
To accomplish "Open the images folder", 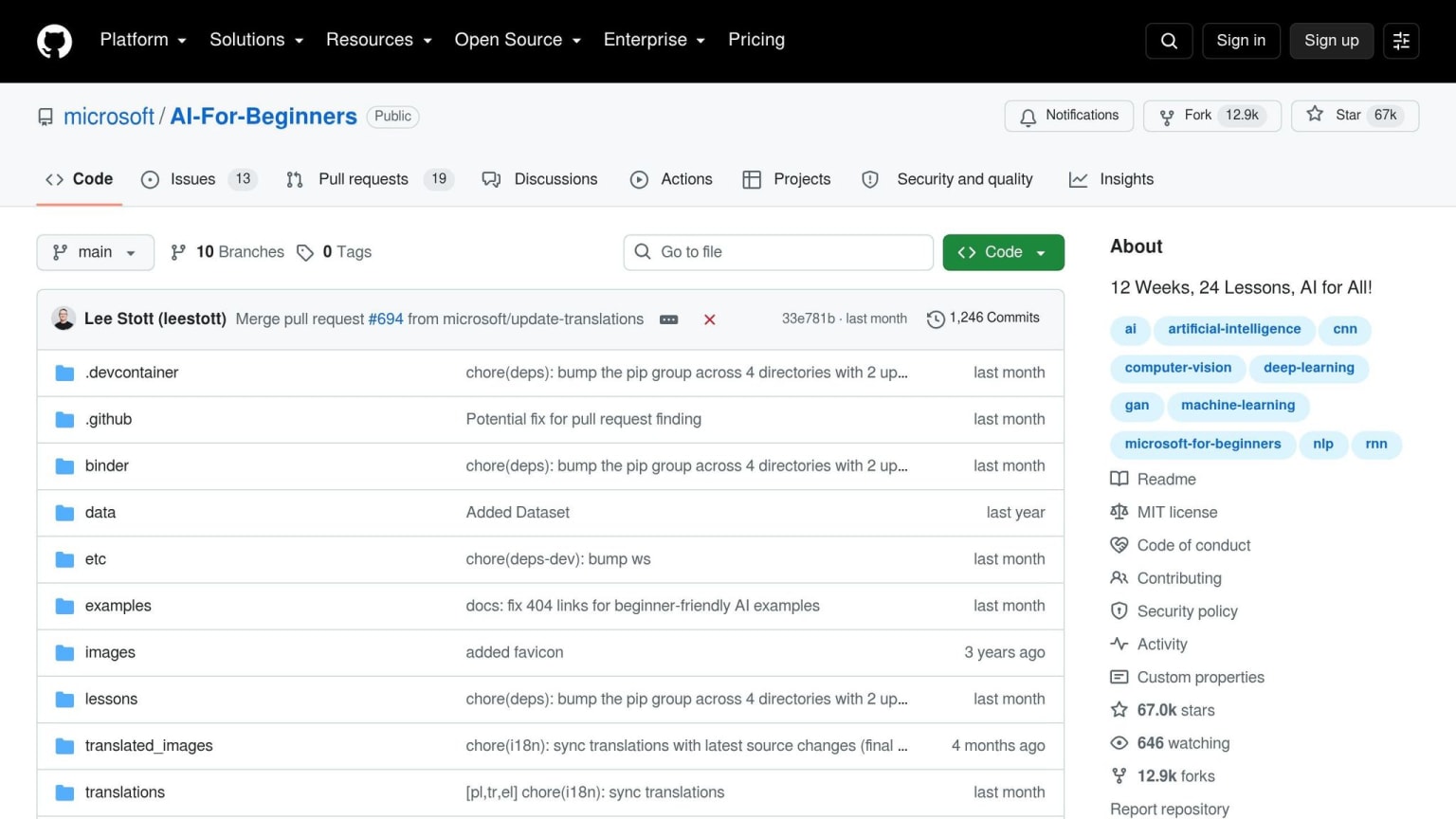I will click(x=110, y=652).
